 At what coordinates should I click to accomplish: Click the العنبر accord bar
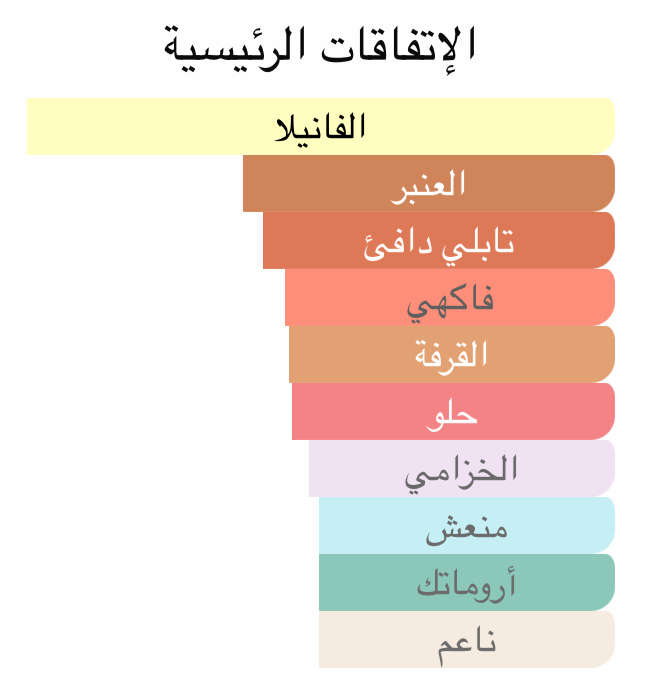[428, 184]
